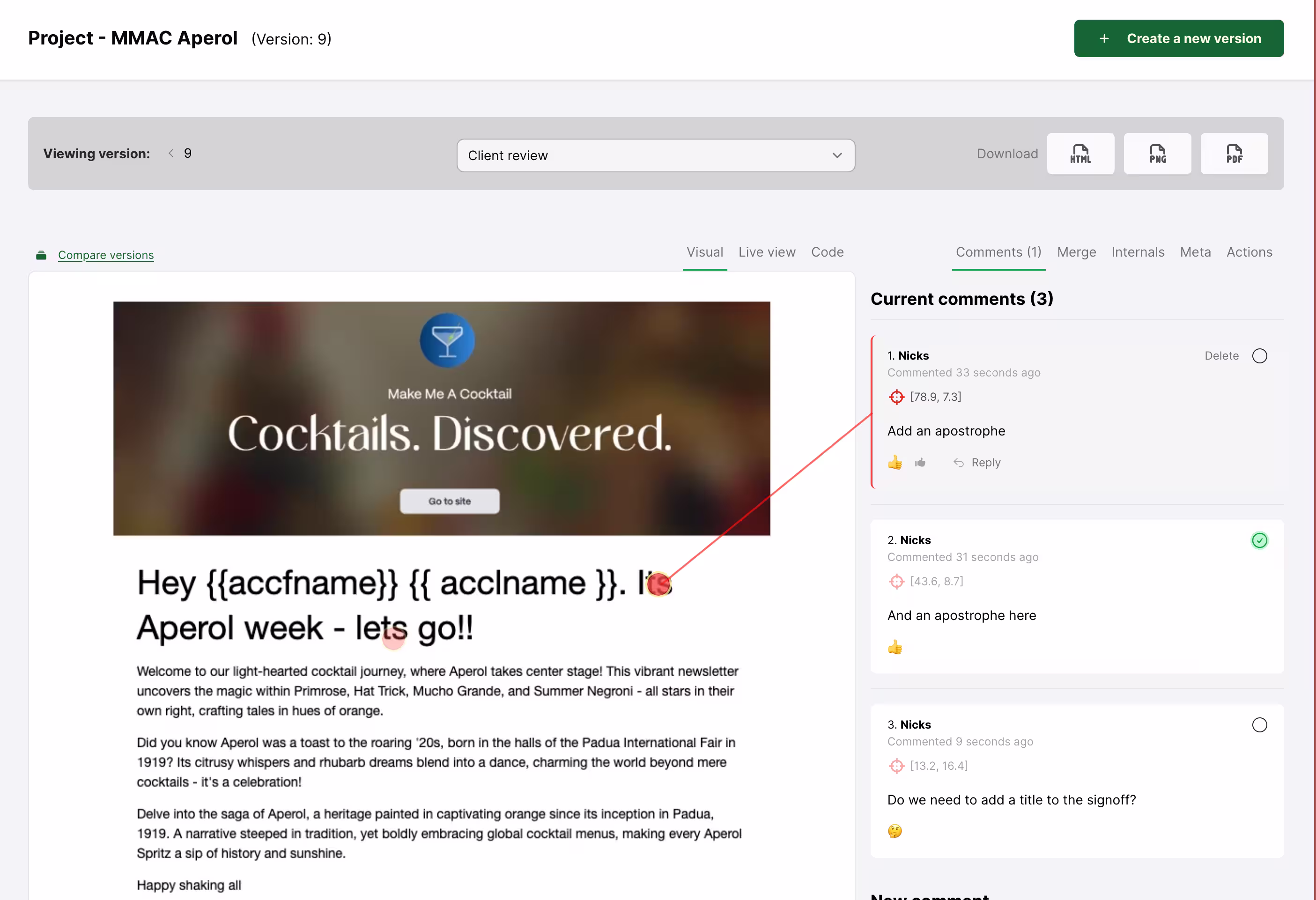
Task: Download the PNG export
Action: click(x=1157, y=154)
